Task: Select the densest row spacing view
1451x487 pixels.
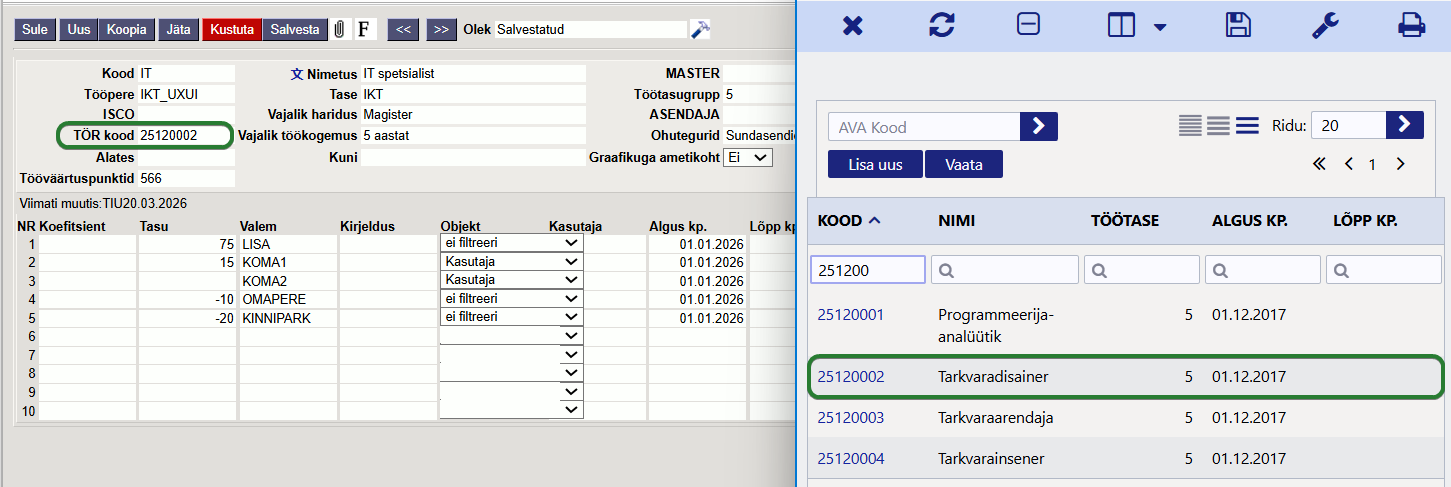Action: tap(1189, 125)
